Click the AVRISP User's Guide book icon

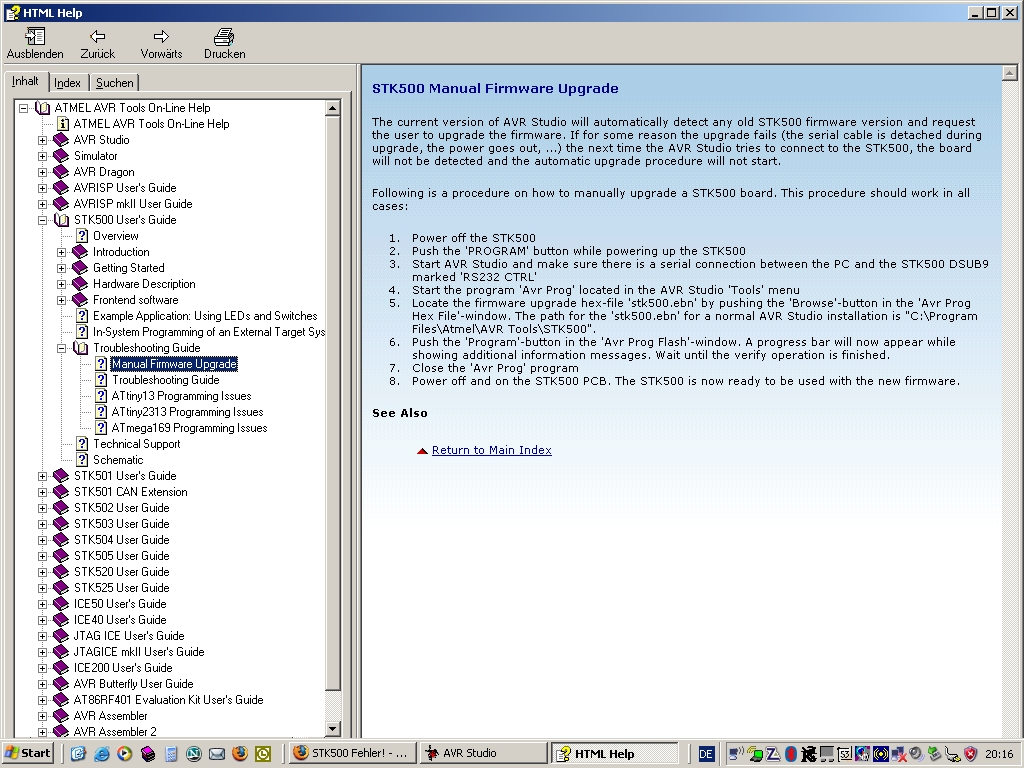(x=61, y=188)
